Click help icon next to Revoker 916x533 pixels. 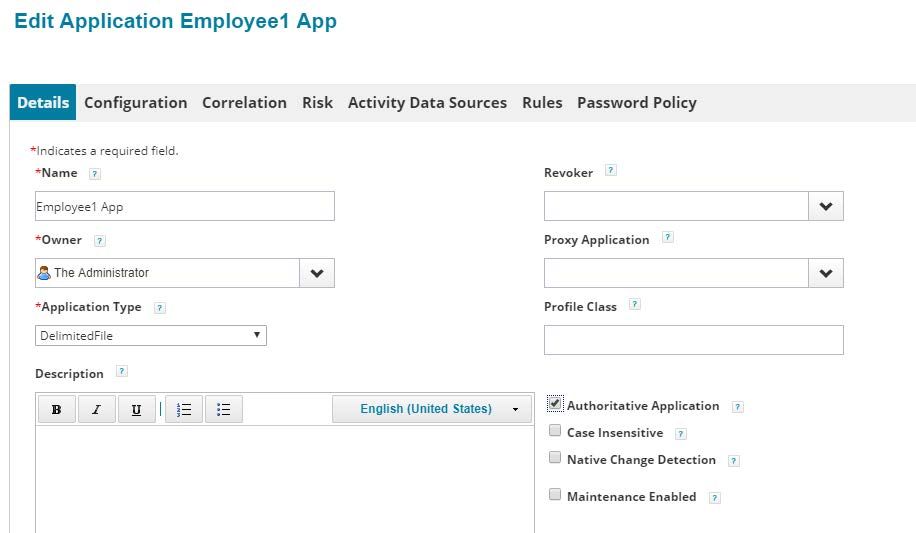pyautogui.click(x=611, y=171)
